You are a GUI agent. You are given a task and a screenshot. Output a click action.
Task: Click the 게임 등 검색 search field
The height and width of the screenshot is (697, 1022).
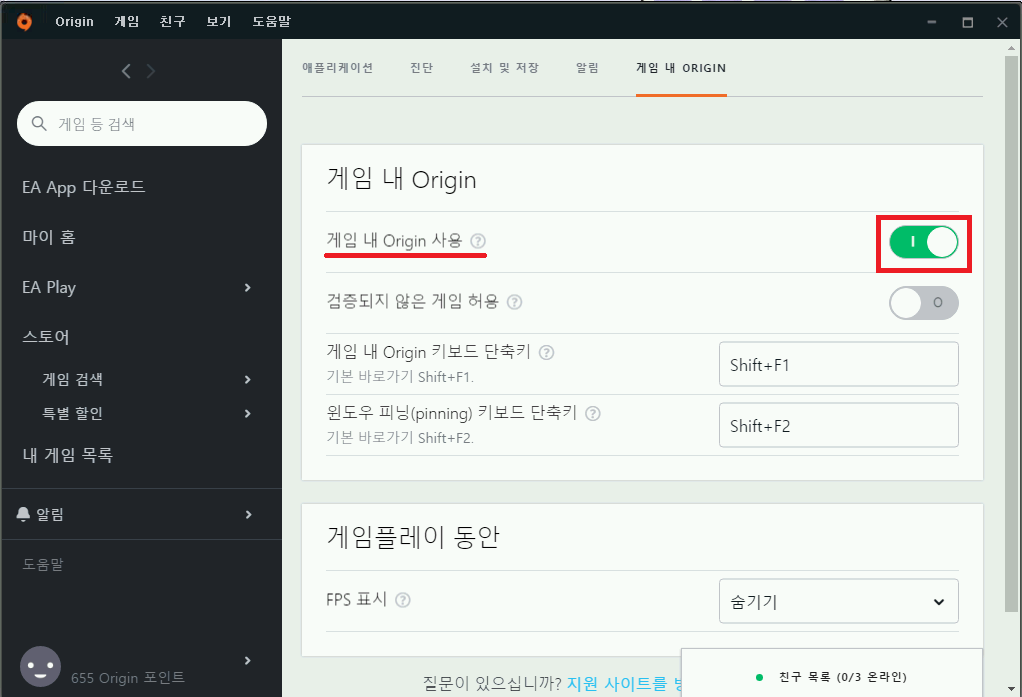click(x=141, y=124)
